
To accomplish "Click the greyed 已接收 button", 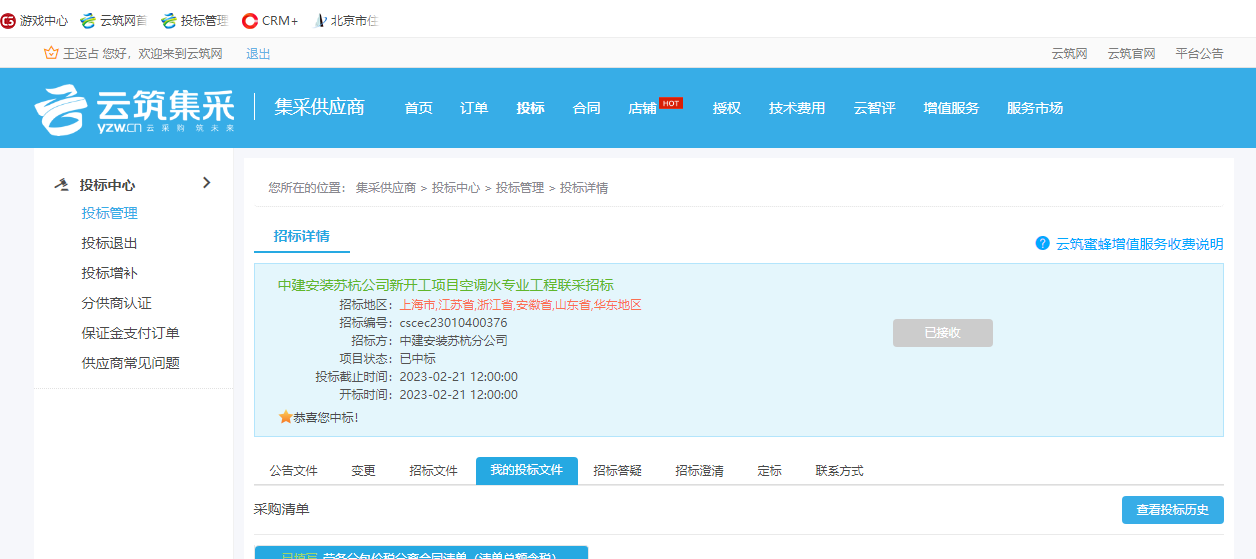I will [x=942, y=333].
